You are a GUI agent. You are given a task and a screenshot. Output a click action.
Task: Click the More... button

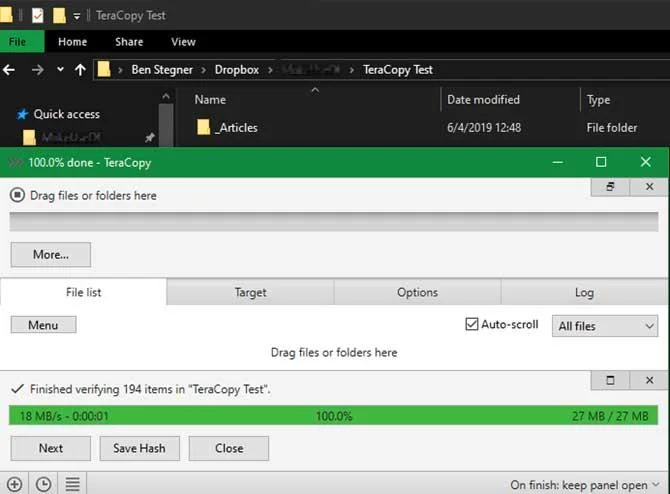51,255
